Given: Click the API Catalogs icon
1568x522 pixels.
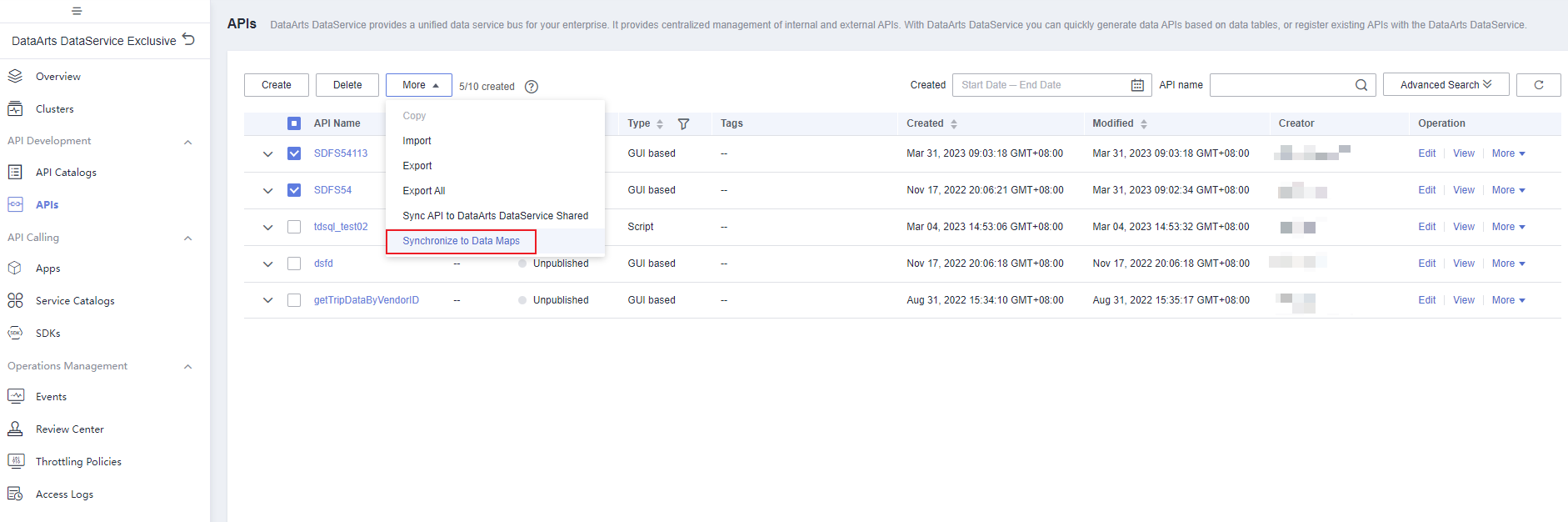Looking at the screenshot, I should pyautogui.click(x=15, y=172).
